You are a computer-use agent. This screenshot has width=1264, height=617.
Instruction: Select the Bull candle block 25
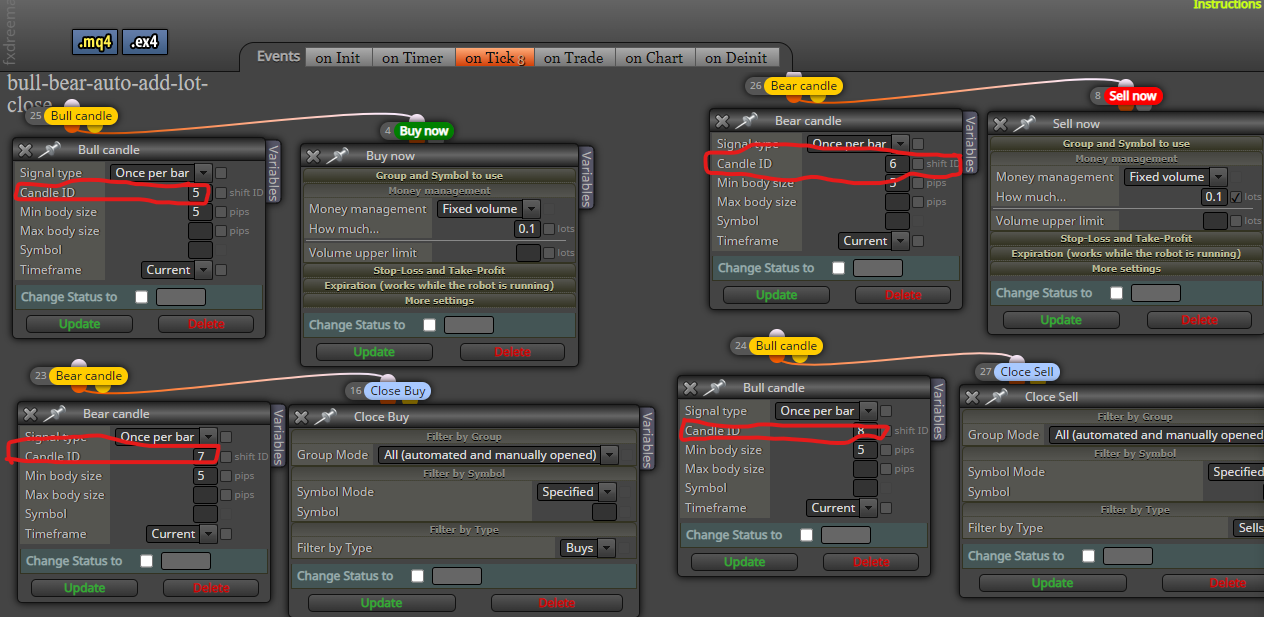click(81, 116)
